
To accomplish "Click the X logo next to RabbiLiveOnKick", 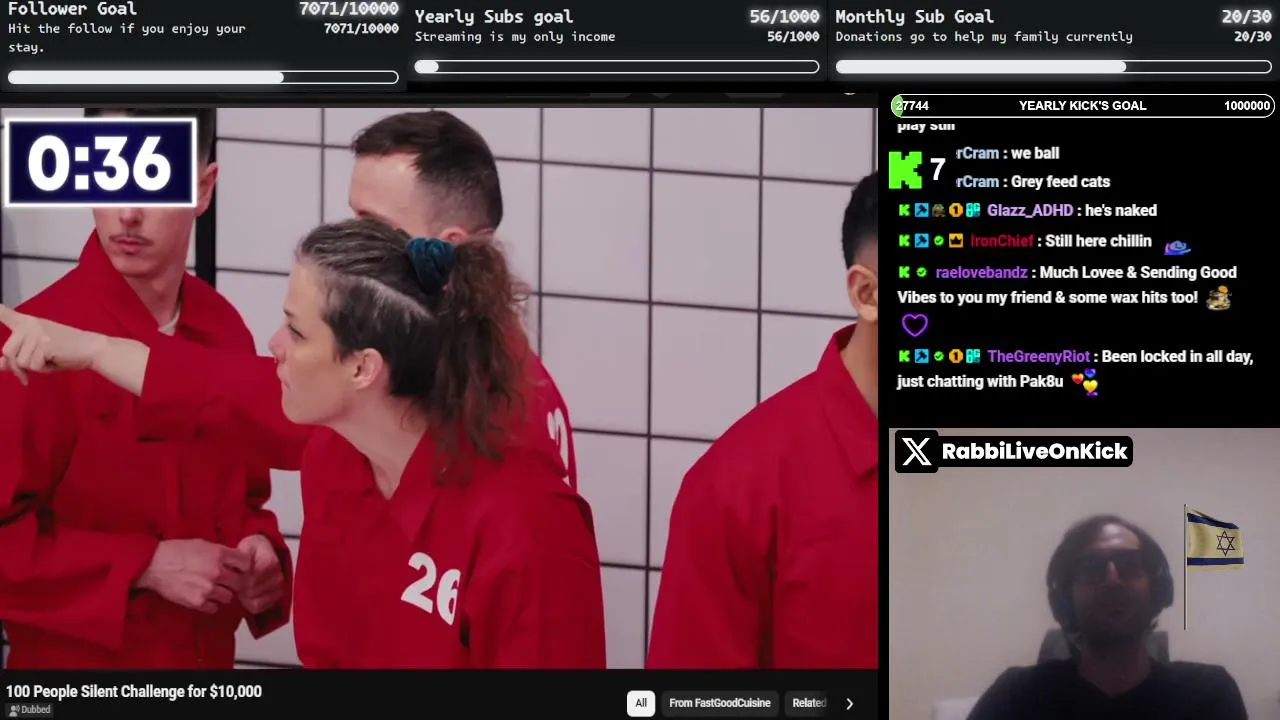I will pyautogui.click(x=916, y=452).
